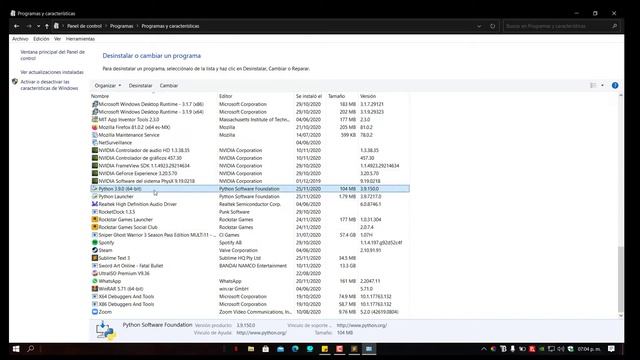The width and height of the screenshot is (640, 360).
Task: Expand the address bar history dropdown
Action: tap(479, 26)
